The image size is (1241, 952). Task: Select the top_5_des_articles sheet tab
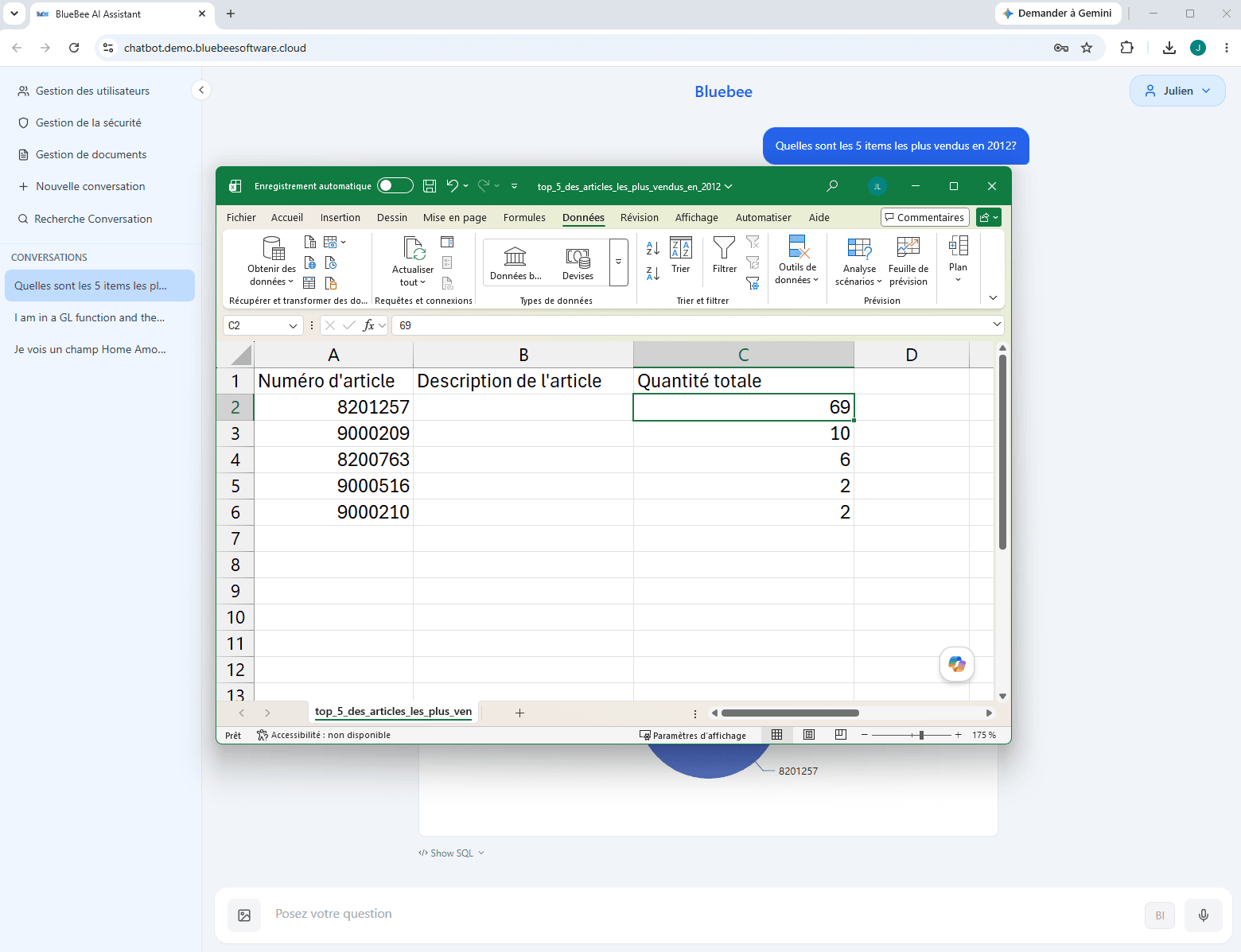tap(393, 712)
